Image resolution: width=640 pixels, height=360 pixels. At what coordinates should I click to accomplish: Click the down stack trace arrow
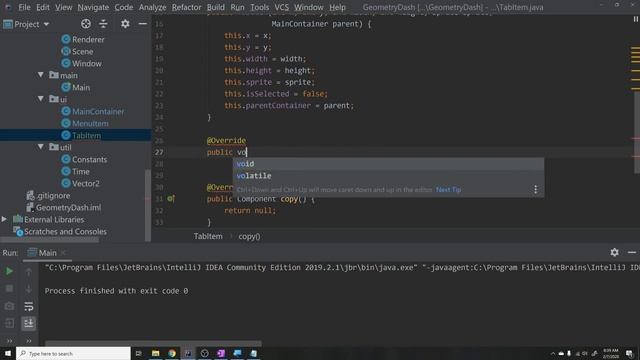(x=29, y=288)
